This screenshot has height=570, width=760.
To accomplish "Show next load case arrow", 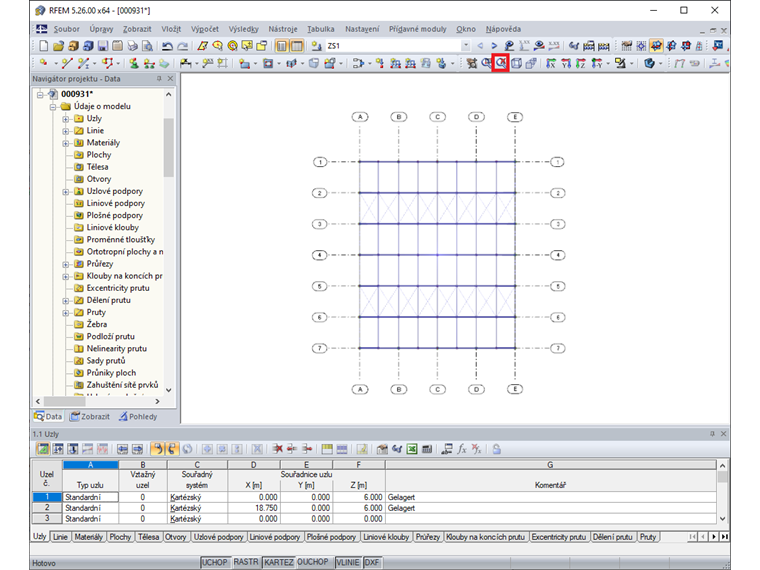I will point(494,46).
